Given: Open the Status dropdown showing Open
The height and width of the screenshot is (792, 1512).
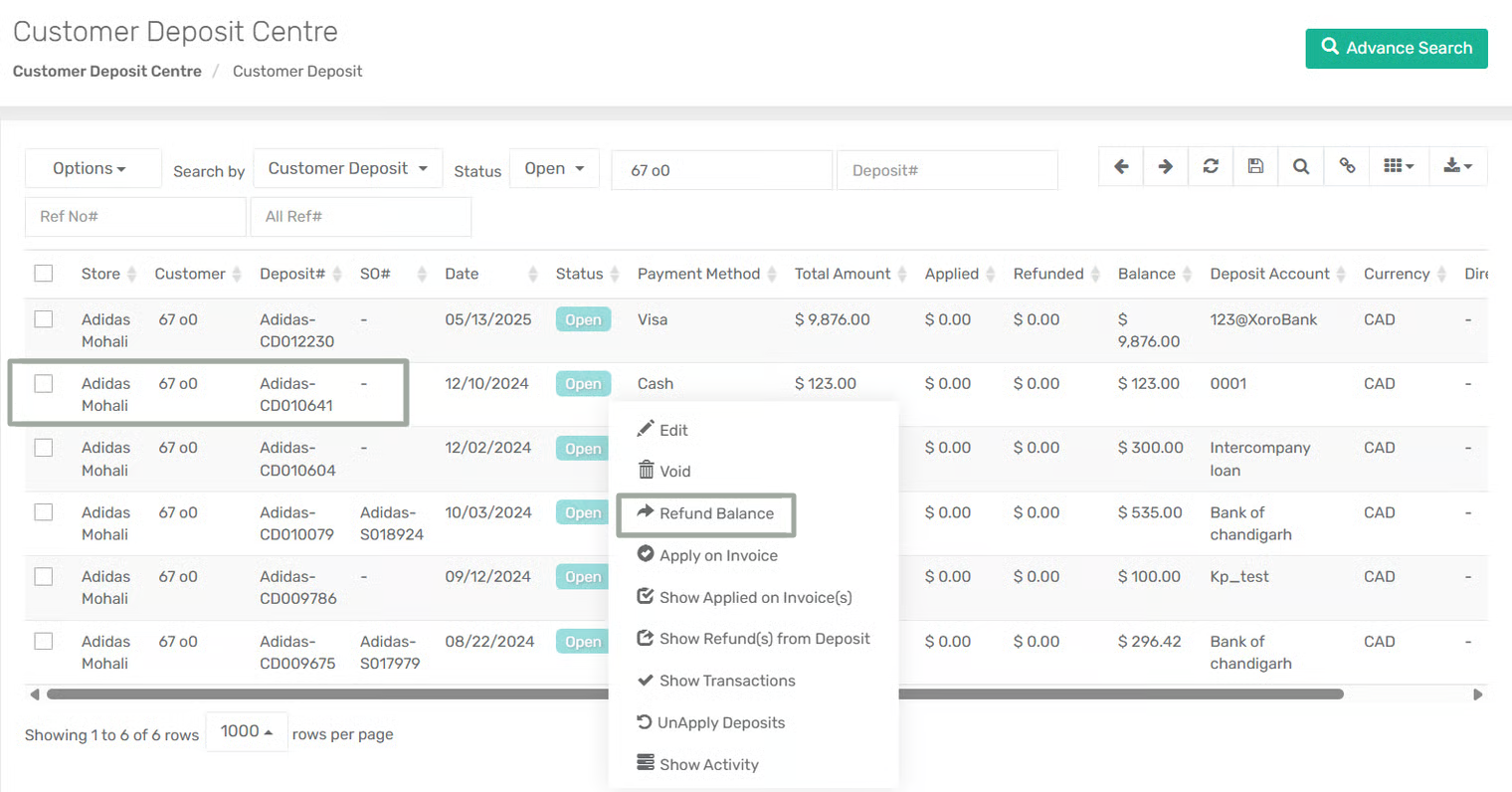Looking at the screenshot, I should (x=554, y=169).
